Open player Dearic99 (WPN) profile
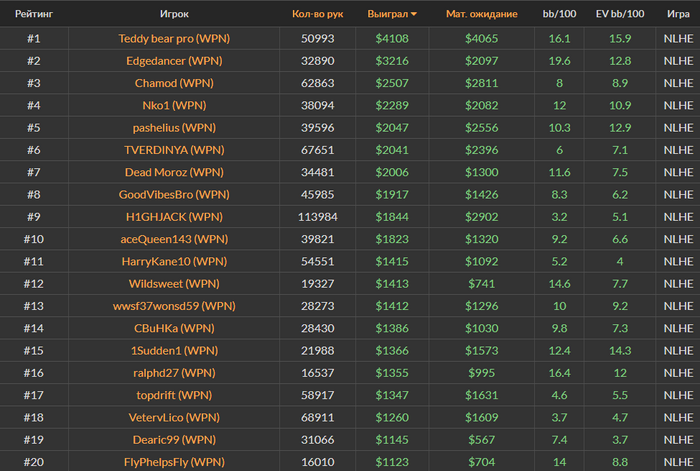700x471 pixels. (x=174, y=440)
